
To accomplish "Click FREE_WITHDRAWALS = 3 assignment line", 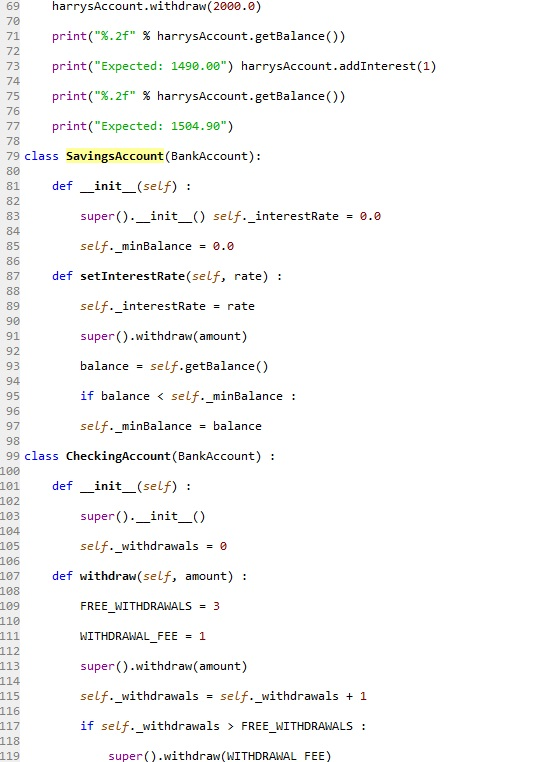I will tap(150, 606).
